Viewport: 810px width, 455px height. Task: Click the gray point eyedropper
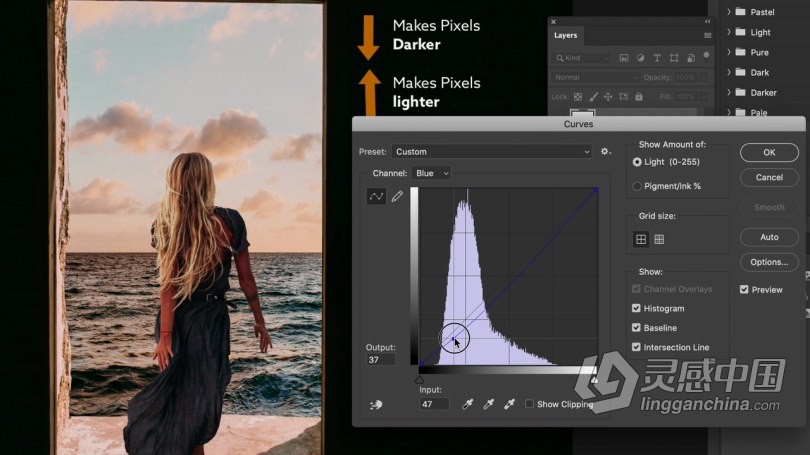point(488,404)
